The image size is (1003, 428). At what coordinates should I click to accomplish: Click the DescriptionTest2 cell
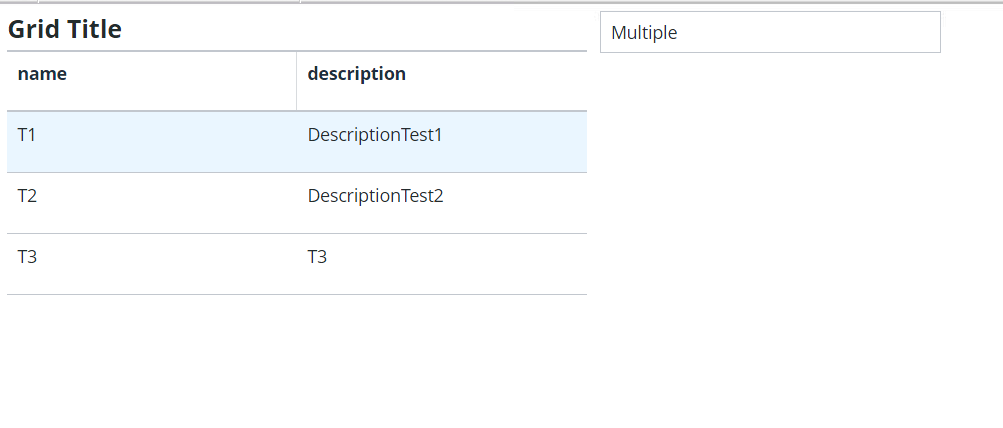pos(375,196)
